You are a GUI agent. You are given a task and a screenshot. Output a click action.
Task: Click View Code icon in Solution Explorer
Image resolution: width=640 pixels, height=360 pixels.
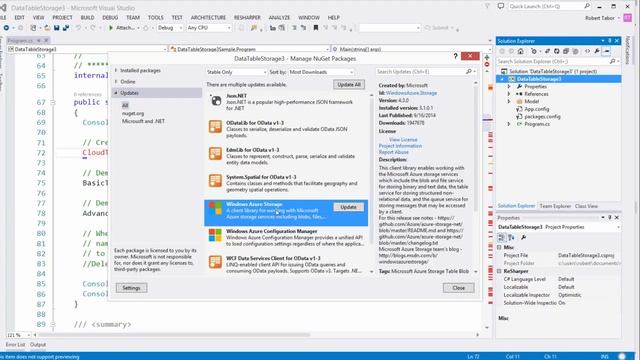click(587, 51)
